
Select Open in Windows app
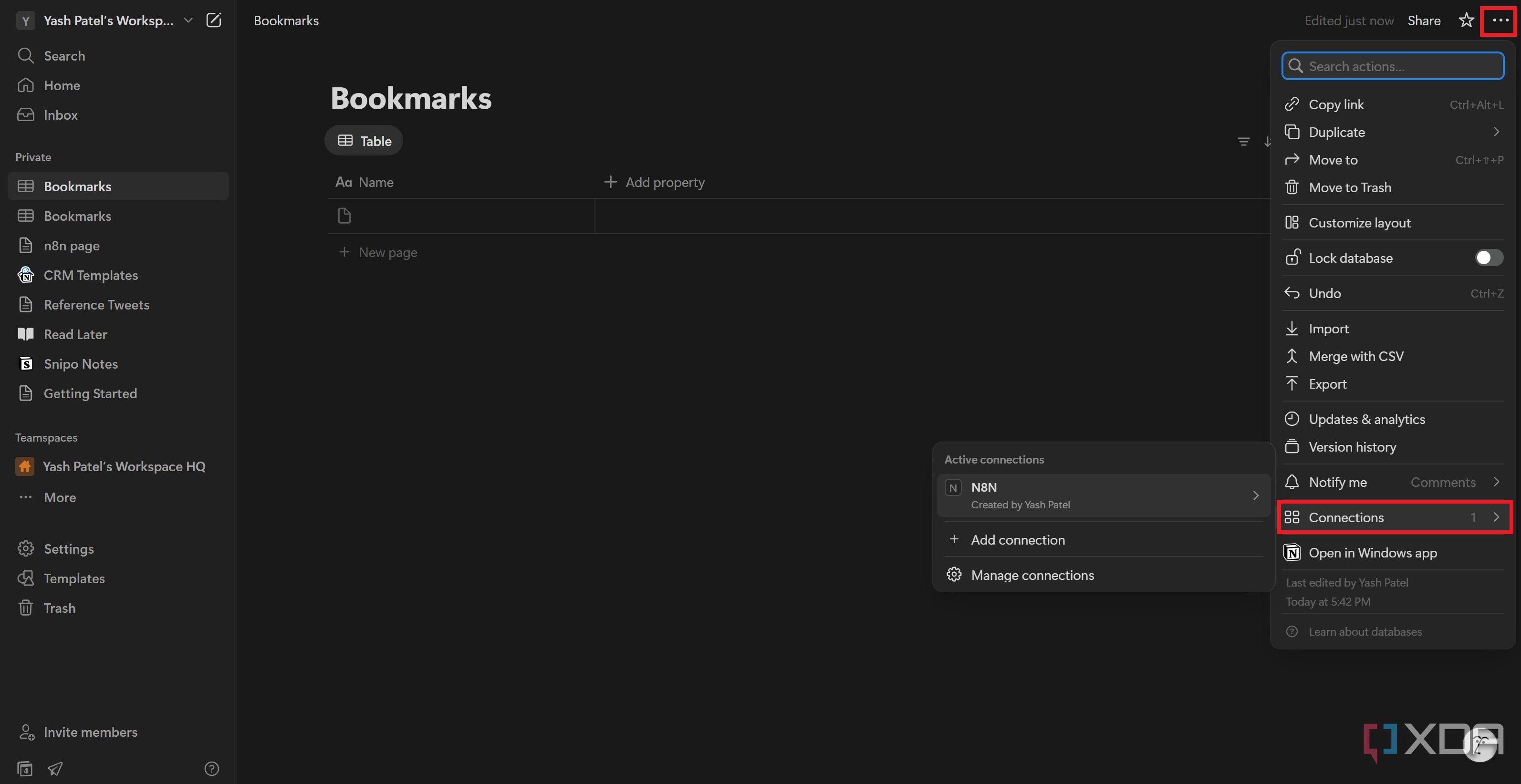click(x=1393, y=553)
